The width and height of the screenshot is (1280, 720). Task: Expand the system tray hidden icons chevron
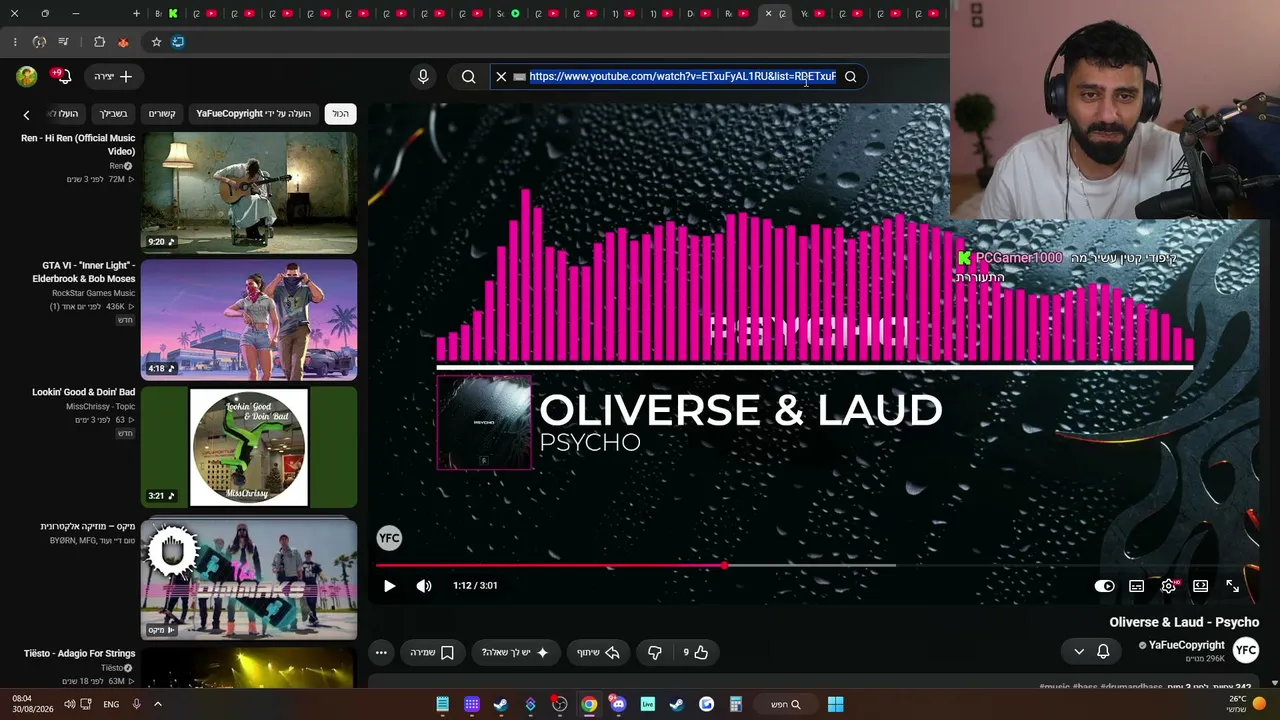point(157,704)
